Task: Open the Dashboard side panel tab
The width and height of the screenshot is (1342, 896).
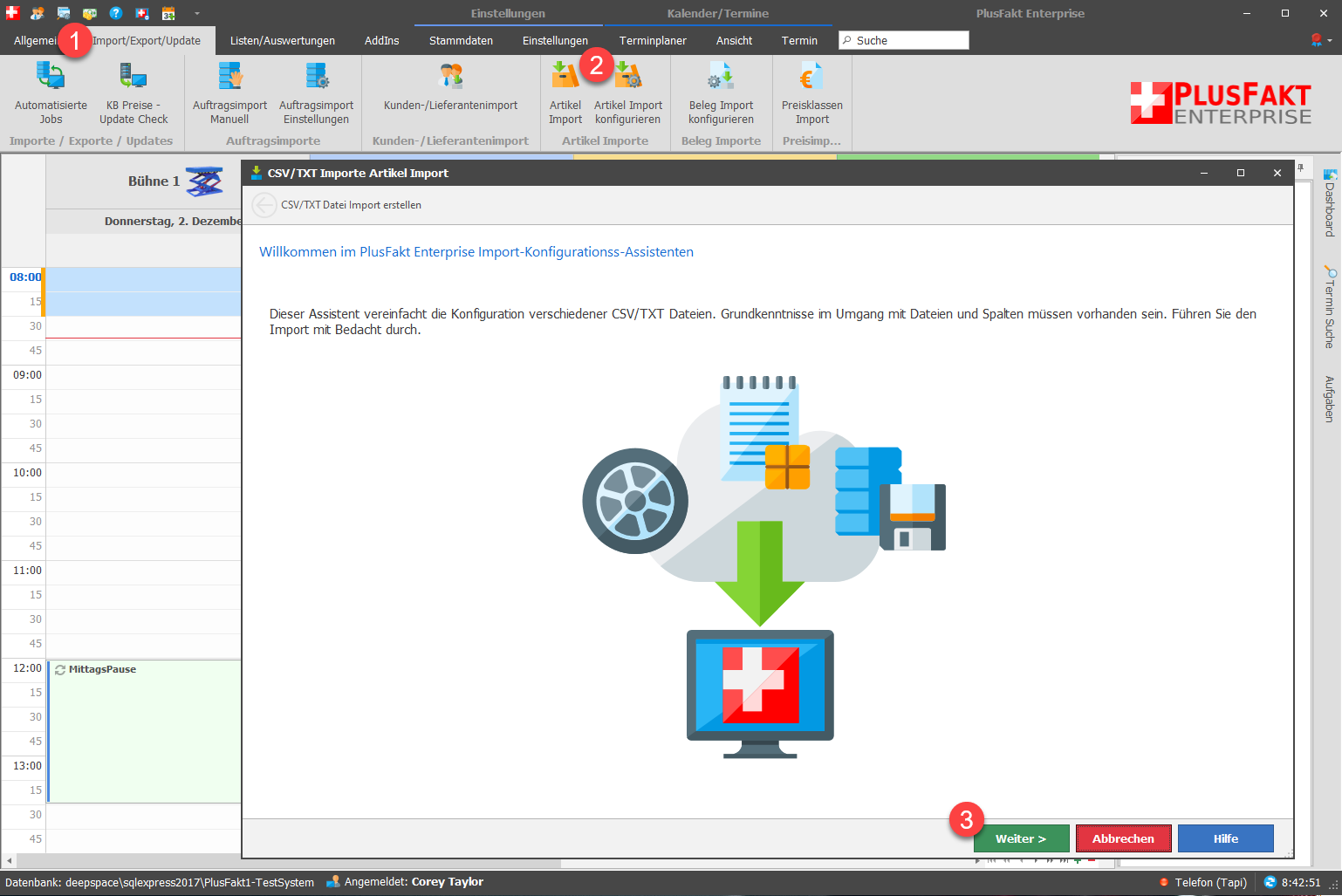Action: (1330, 203)
